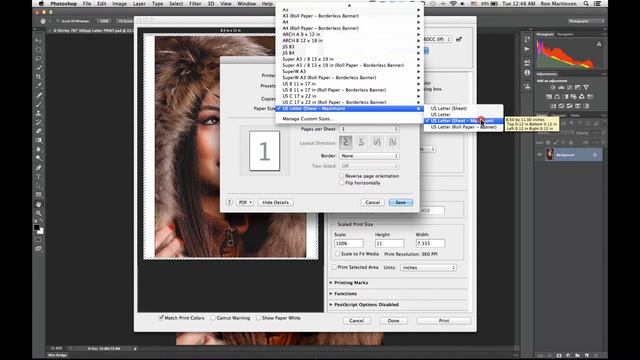Click Hide Details button
The image size is (640, 360).
click(276, 202)
